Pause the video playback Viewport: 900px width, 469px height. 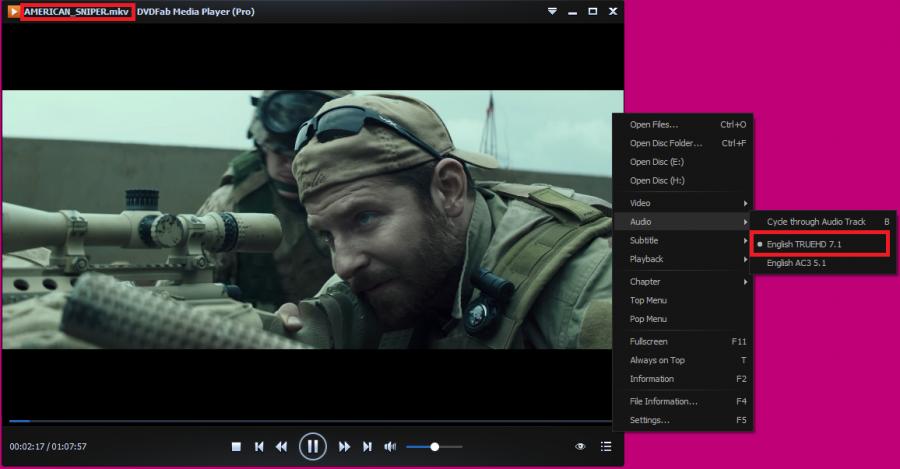tap(312, 446)
